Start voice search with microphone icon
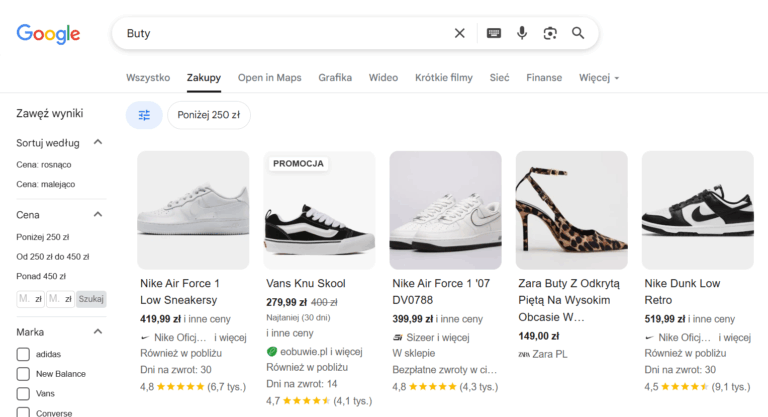Viewport: 768px width, 417px height. tap(522, 33)
